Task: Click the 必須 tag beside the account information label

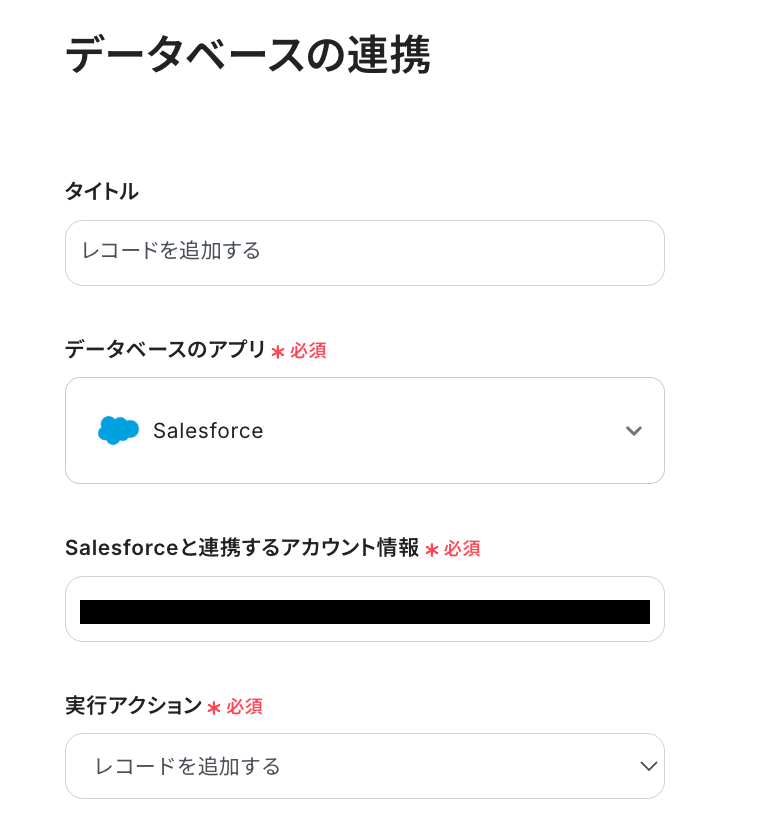Action: (x=462, y=549)
